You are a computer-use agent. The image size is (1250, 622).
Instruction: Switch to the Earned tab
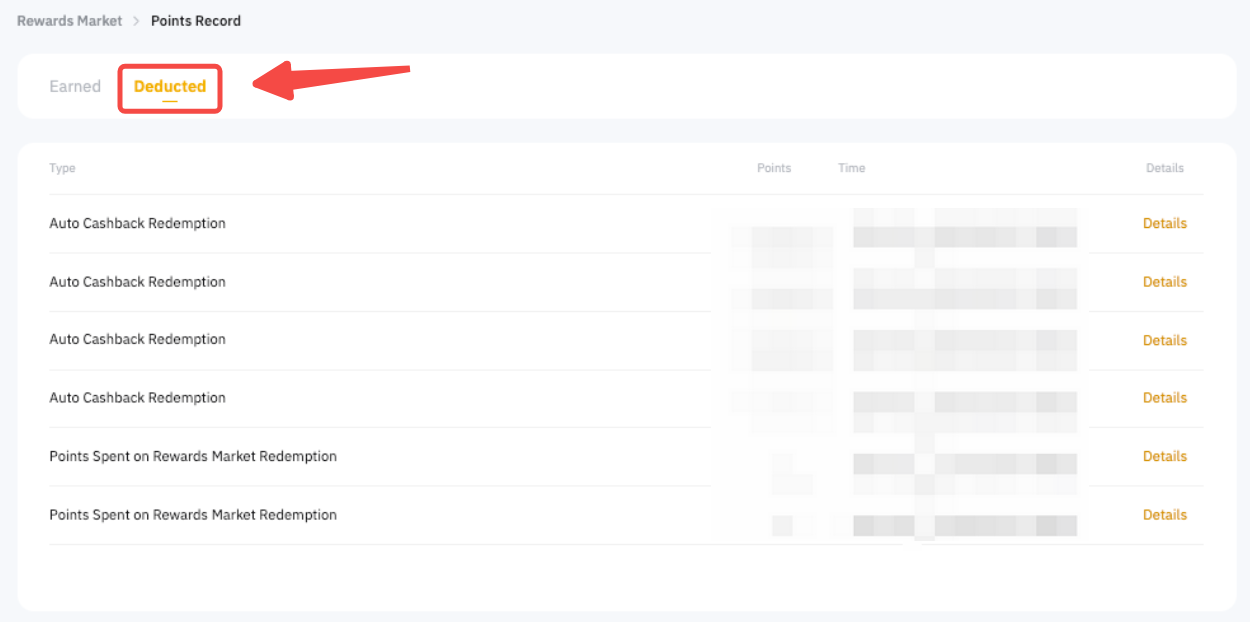pos(75,87)
